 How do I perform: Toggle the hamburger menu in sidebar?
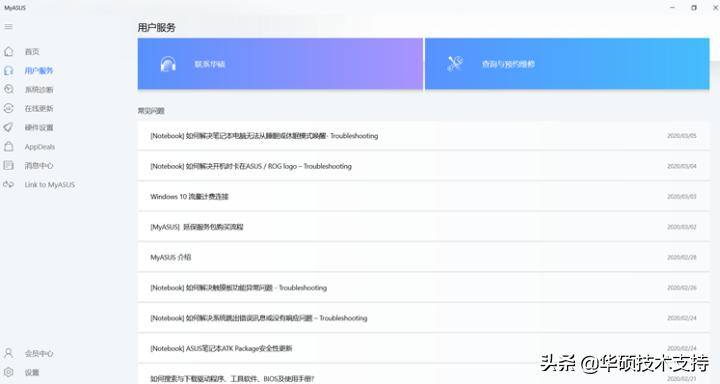coord(8,27)
